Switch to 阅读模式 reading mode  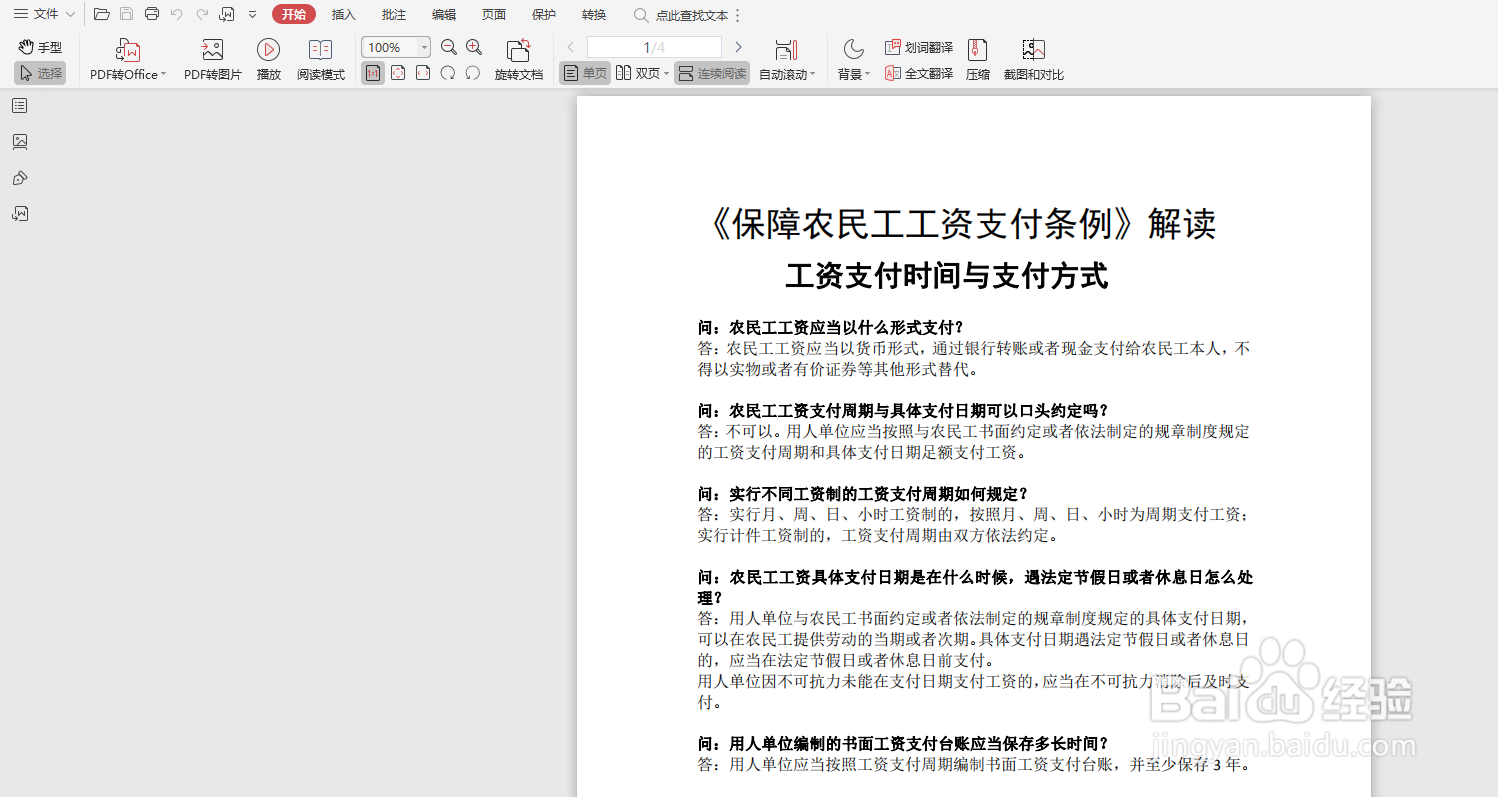click(320, 58)
